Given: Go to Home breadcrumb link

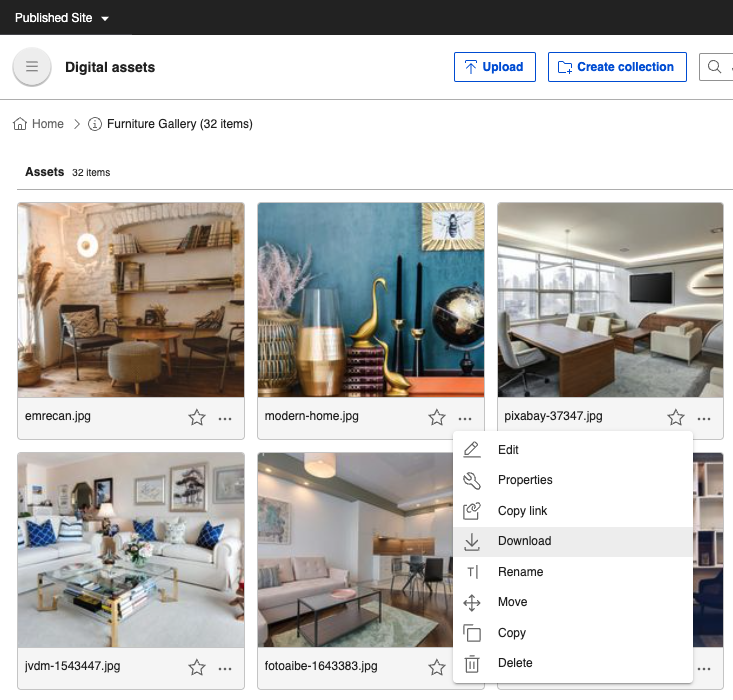Looking at the screenshot, I should point(47,124).
